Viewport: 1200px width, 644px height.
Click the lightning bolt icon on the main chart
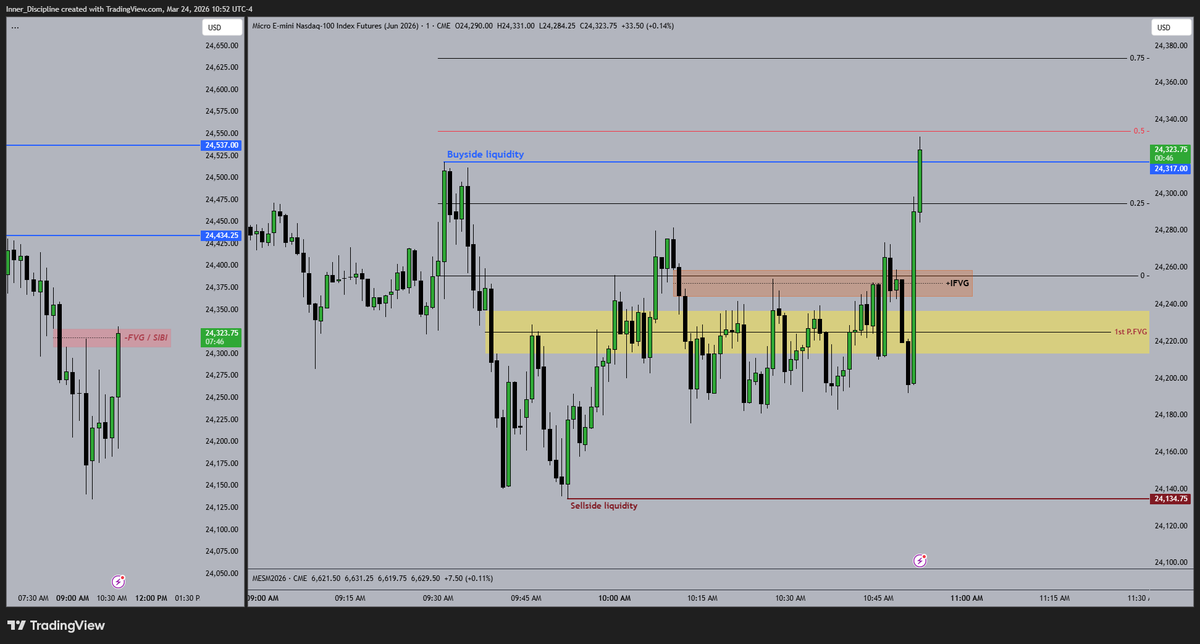pyautogui.click(x=919, y=559)
